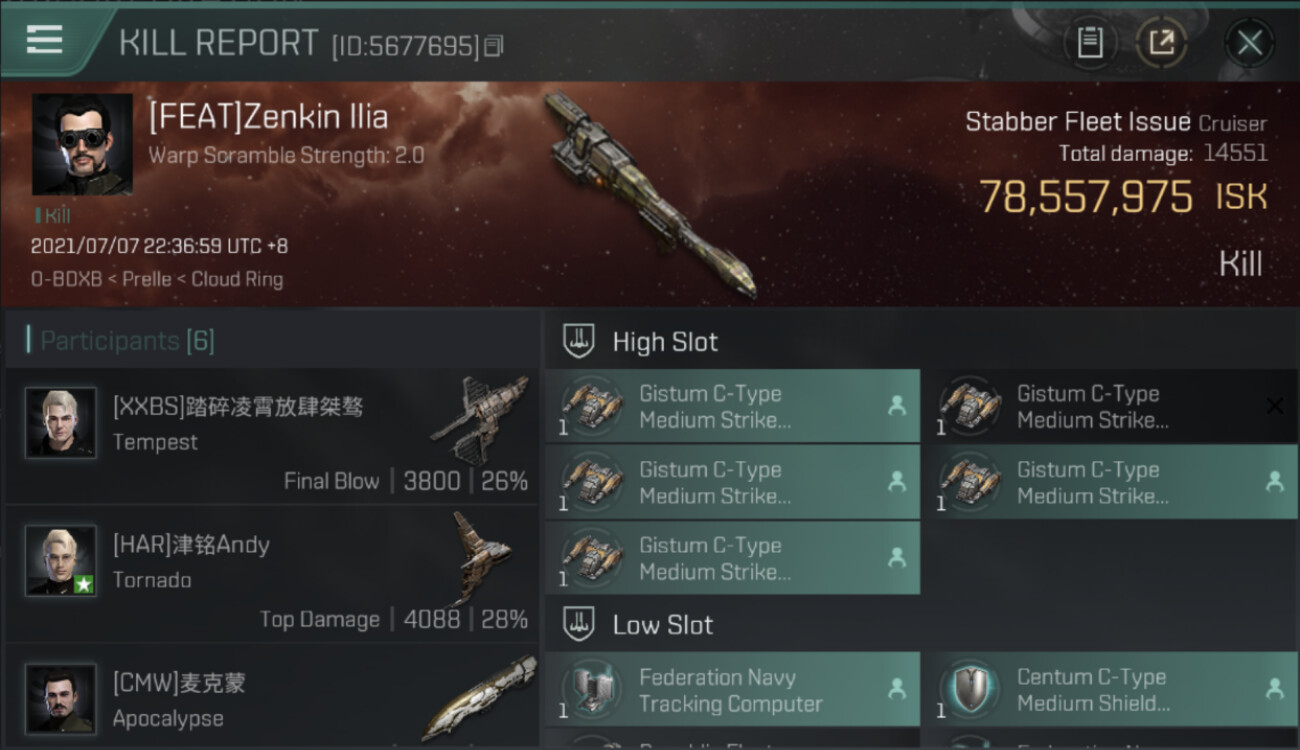Select the first Gistum C-Type Medium Strike module

(733, 406)
